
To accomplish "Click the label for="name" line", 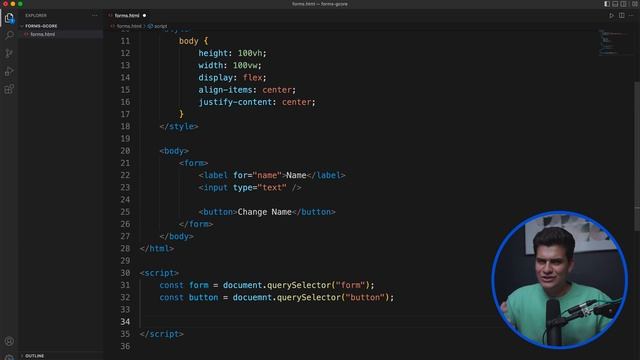I will click(272, 176).
